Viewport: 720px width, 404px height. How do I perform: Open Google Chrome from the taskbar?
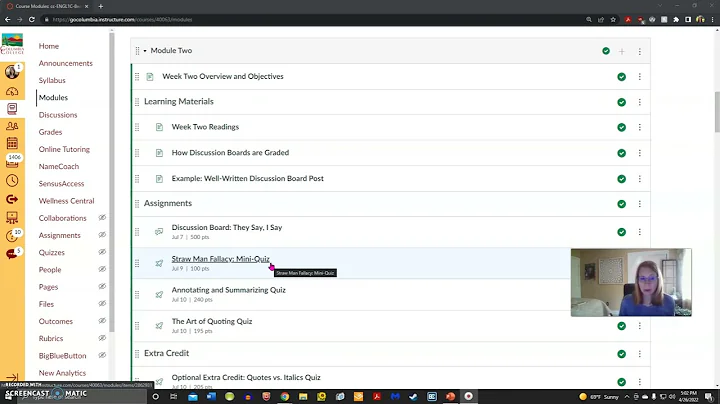pyautogui.click(x=285, y=397)
